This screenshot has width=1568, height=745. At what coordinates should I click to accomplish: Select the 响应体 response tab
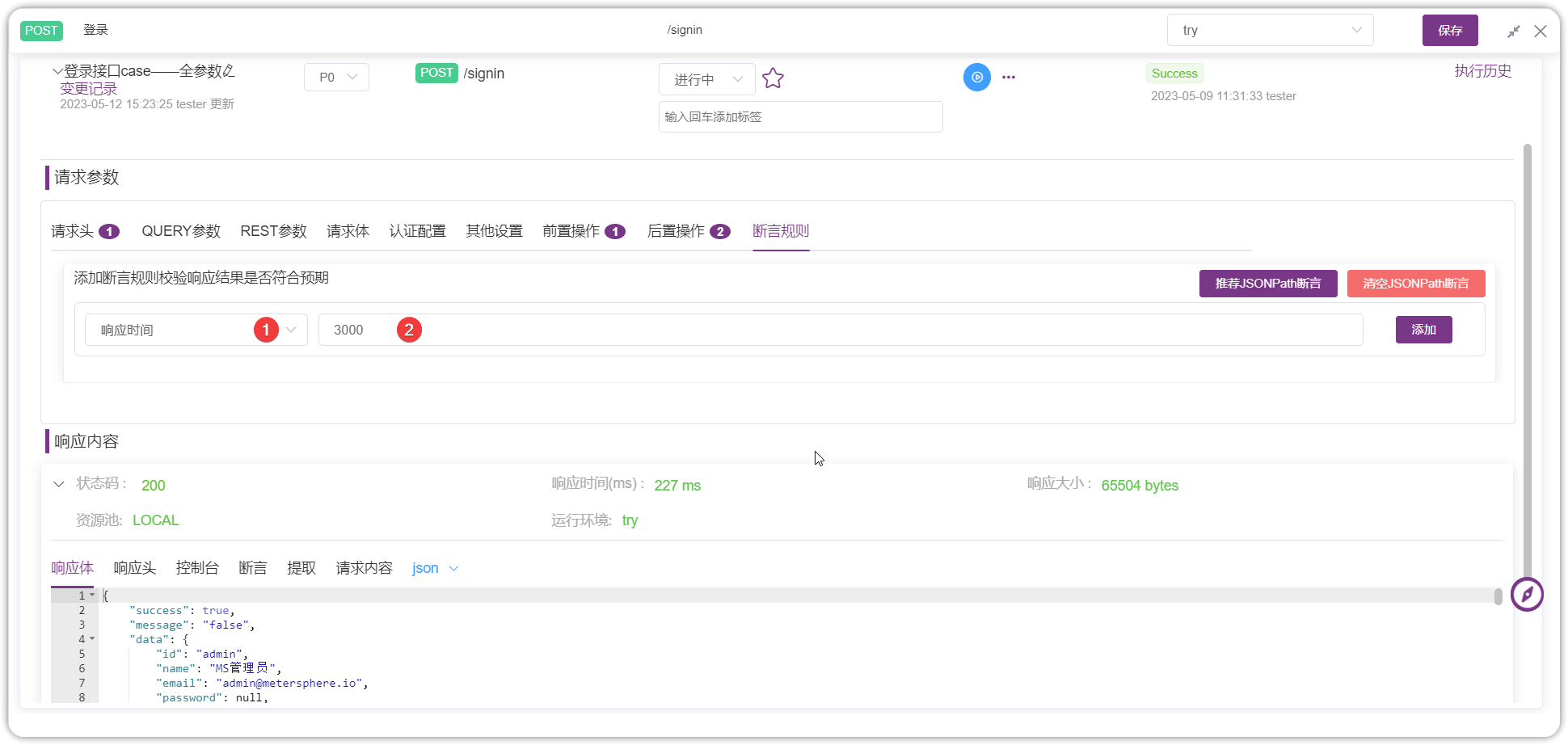(x=73, y=568)
